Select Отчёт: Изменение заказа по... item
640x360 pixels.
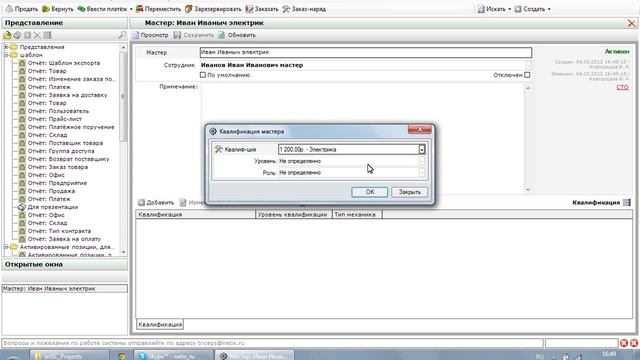click(72, 79)
